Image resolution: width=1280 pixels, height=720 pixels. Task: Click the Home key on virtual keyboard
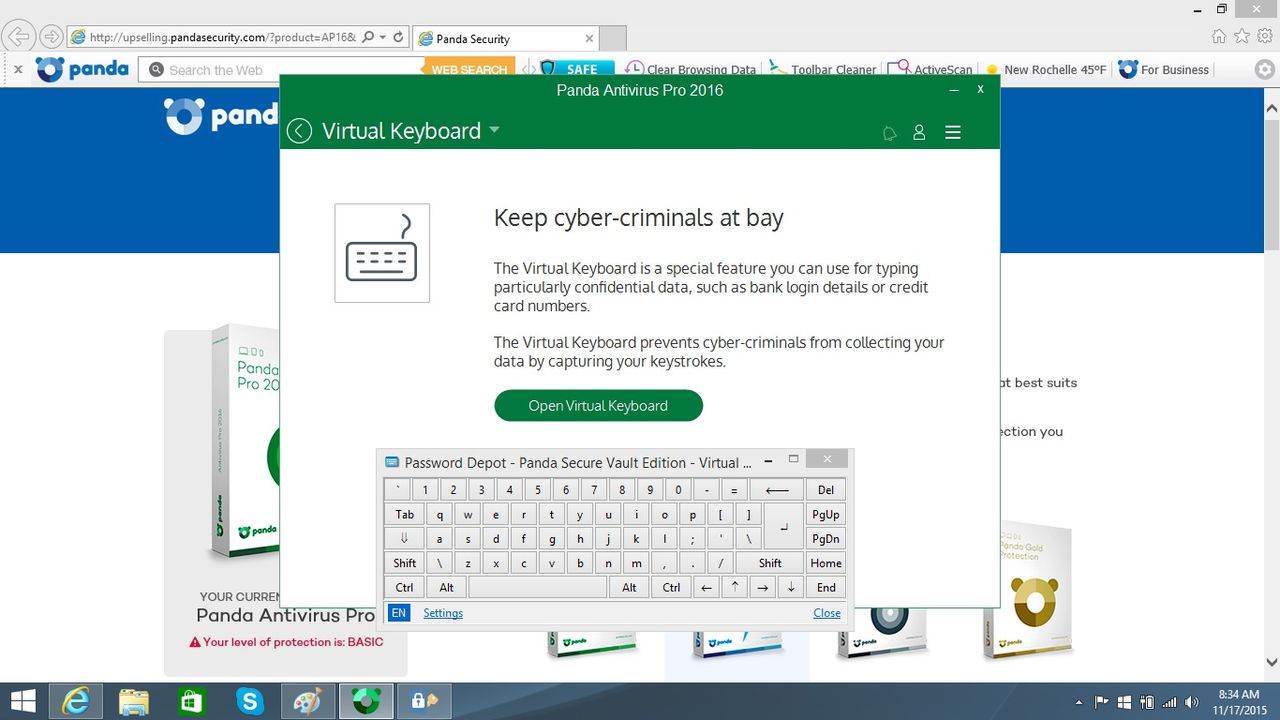826,563
